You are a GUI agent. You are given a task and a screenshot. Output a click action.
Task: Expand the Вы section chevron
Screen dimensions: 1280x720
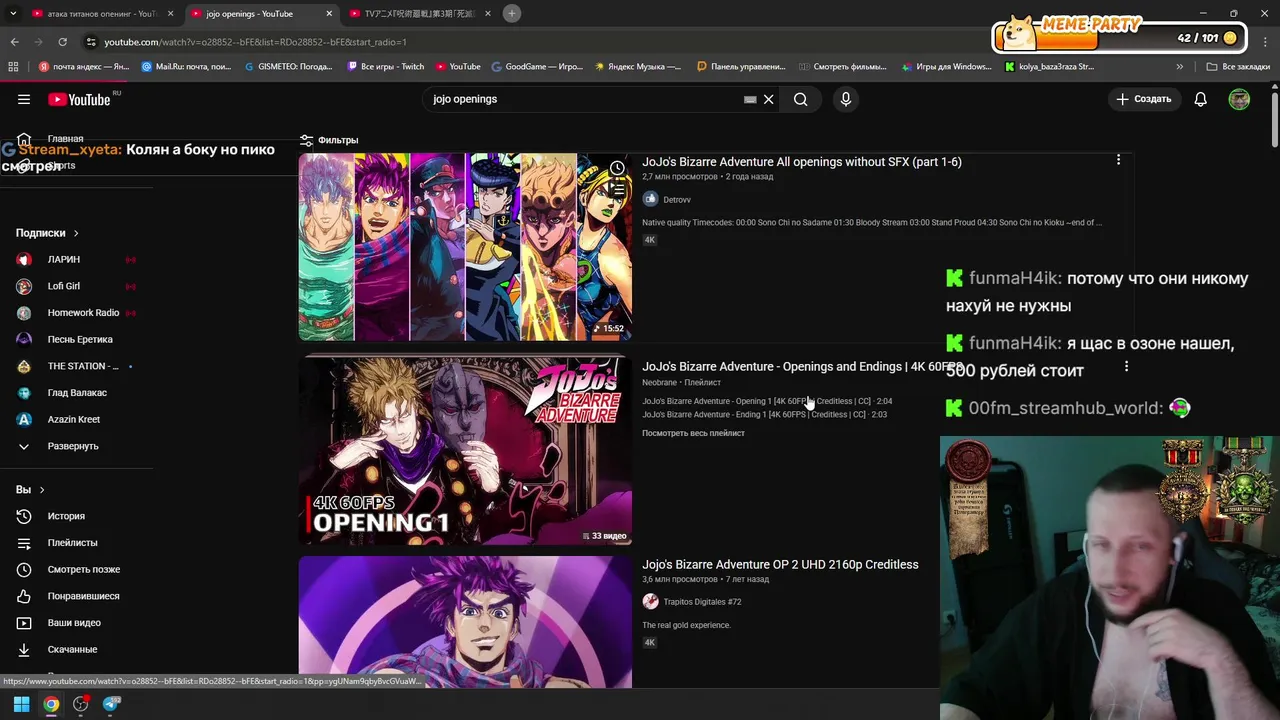[42, 490]
